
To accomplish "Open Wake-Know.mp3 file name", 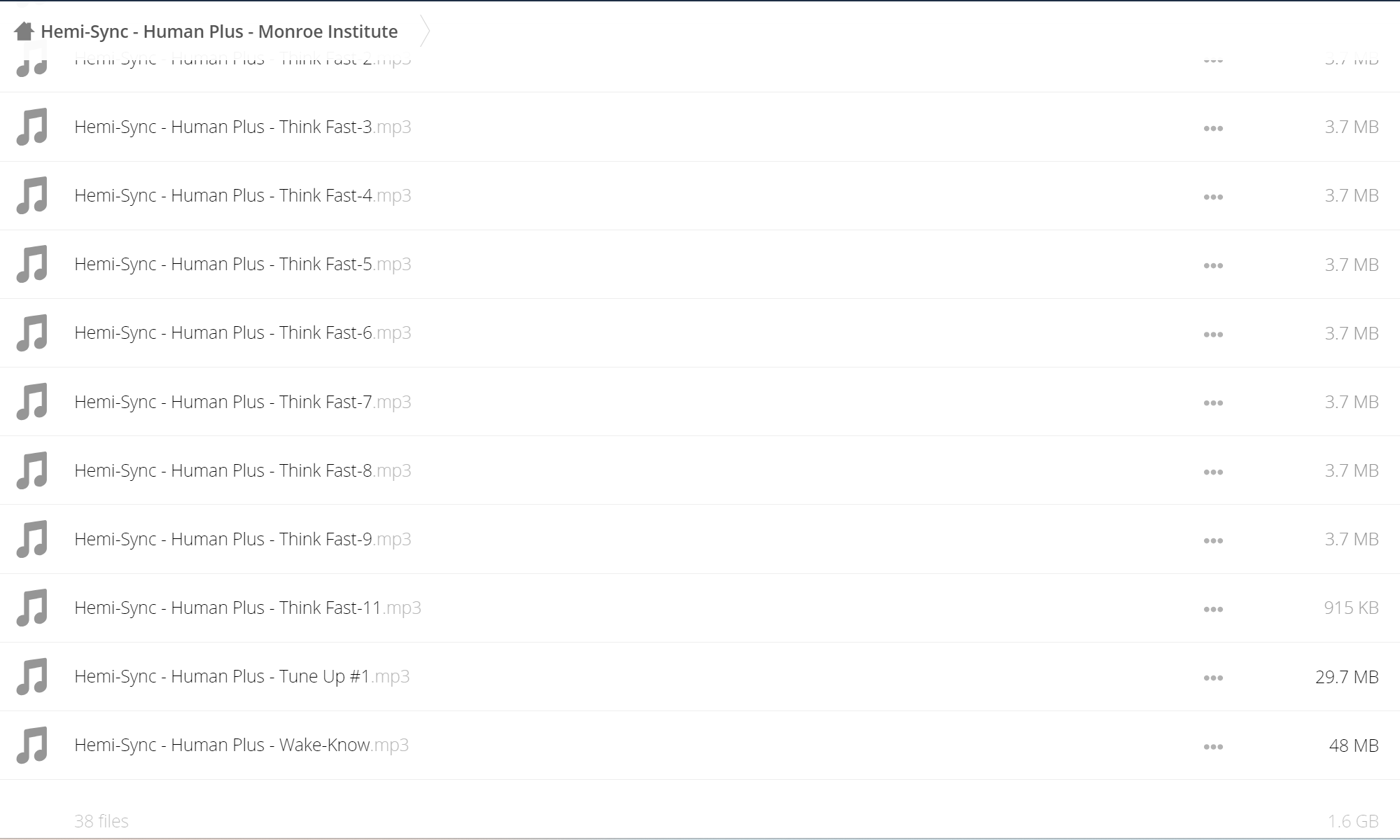I will tap(241, 745).
